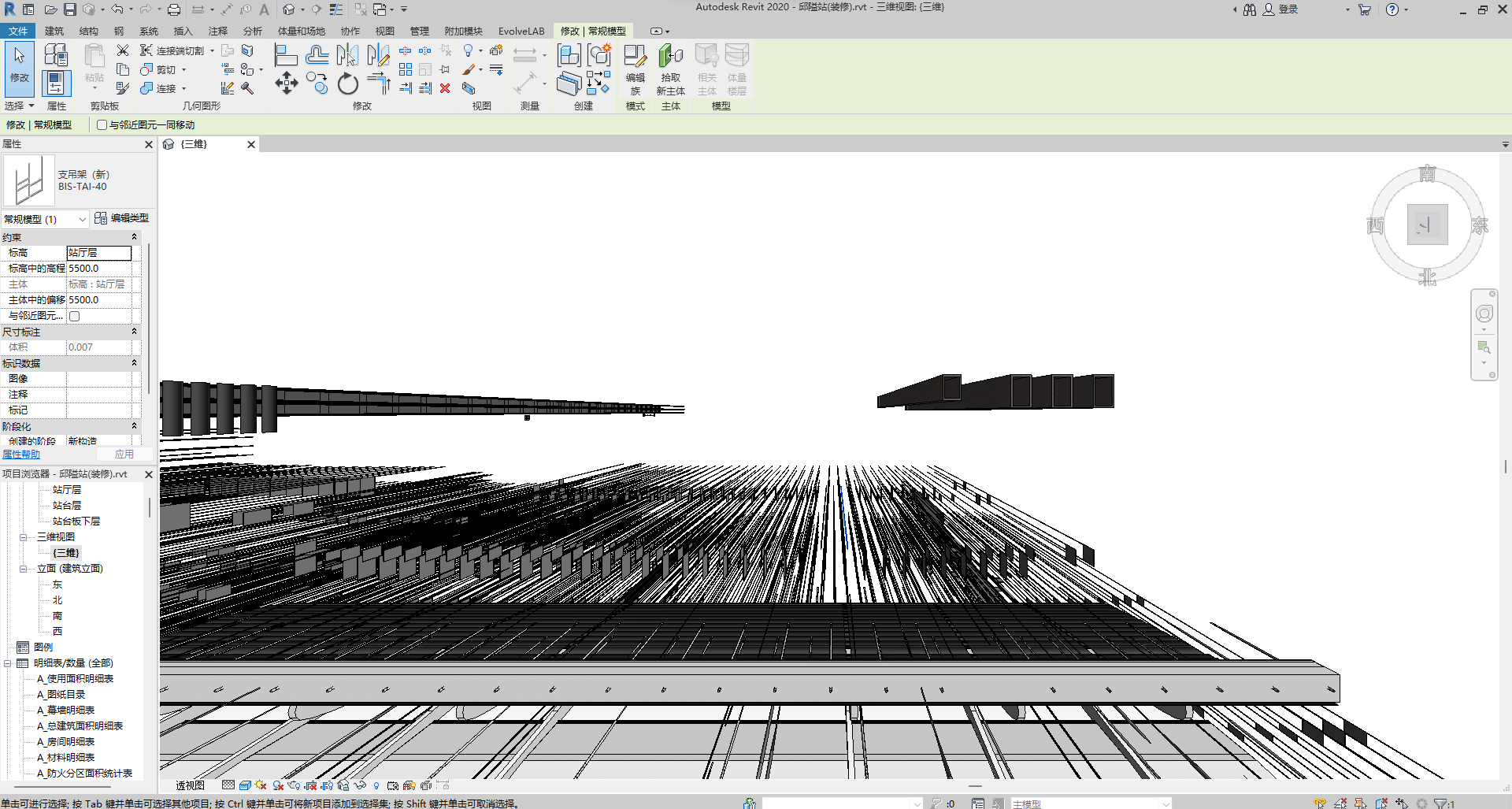This screenshot has height=809, width=1512.
Task: Click the 编辑类型 button
Action: [x=122, y=218]
